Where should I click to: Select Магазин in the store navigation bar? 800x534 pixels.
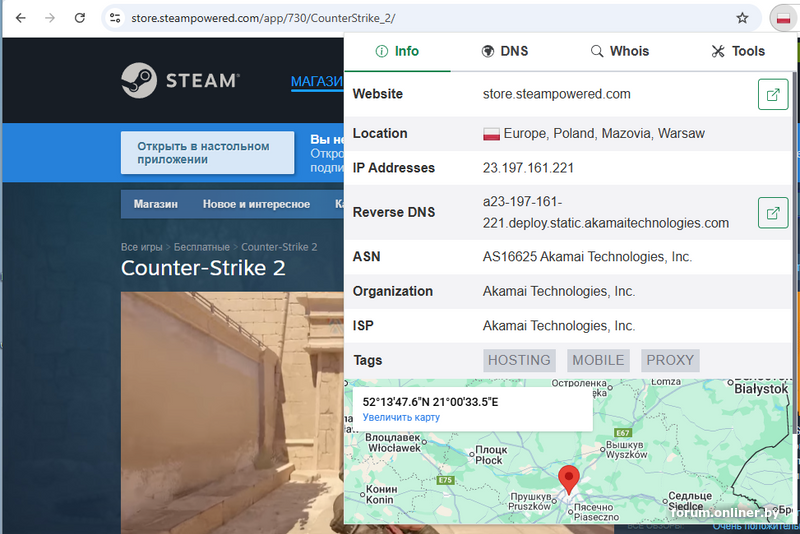[x=156, y=204]
